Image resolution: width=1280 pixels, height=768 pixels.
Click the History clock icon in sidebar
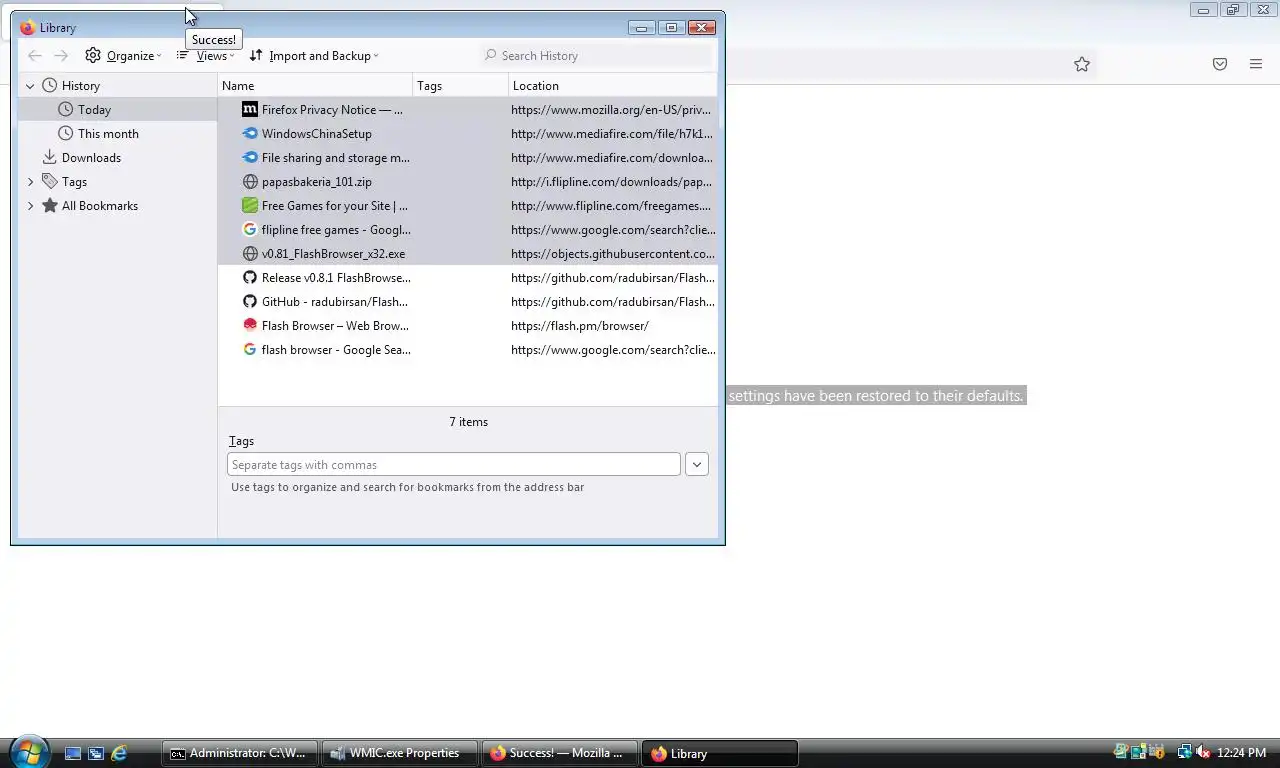50,86
